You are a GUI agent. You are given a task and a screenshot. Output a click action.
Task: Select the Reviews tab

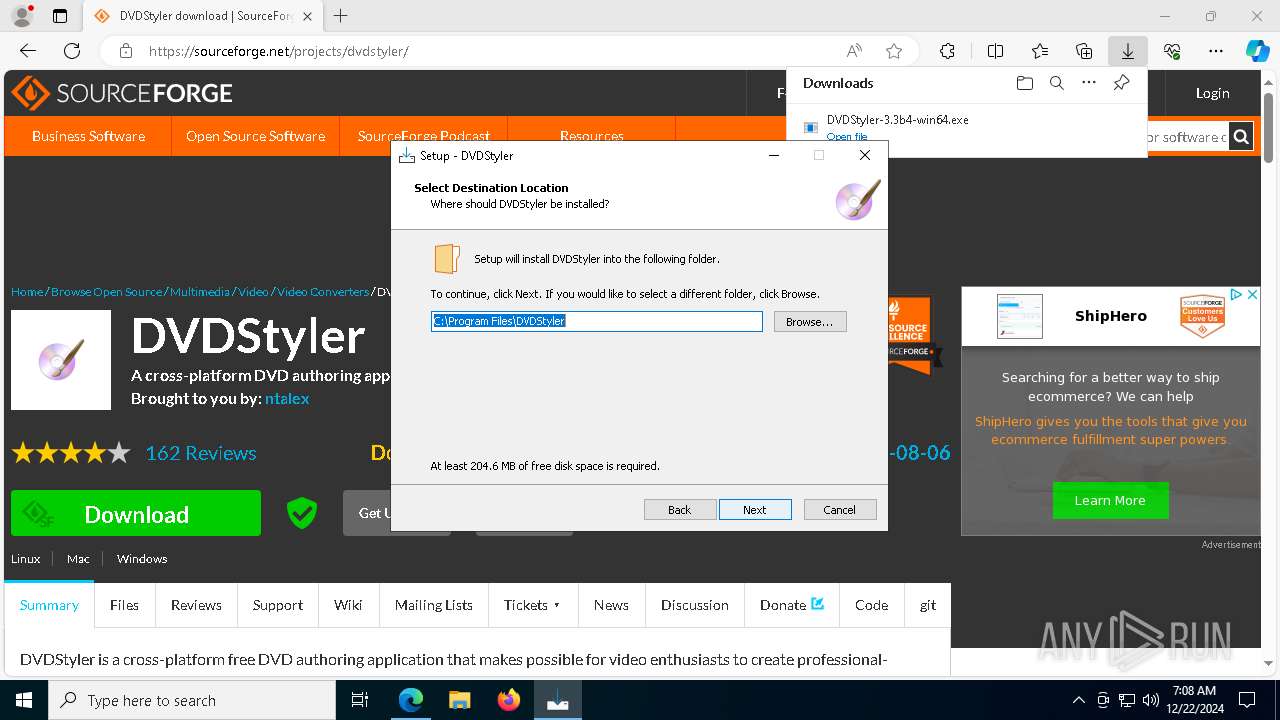(x=196, y=605)
